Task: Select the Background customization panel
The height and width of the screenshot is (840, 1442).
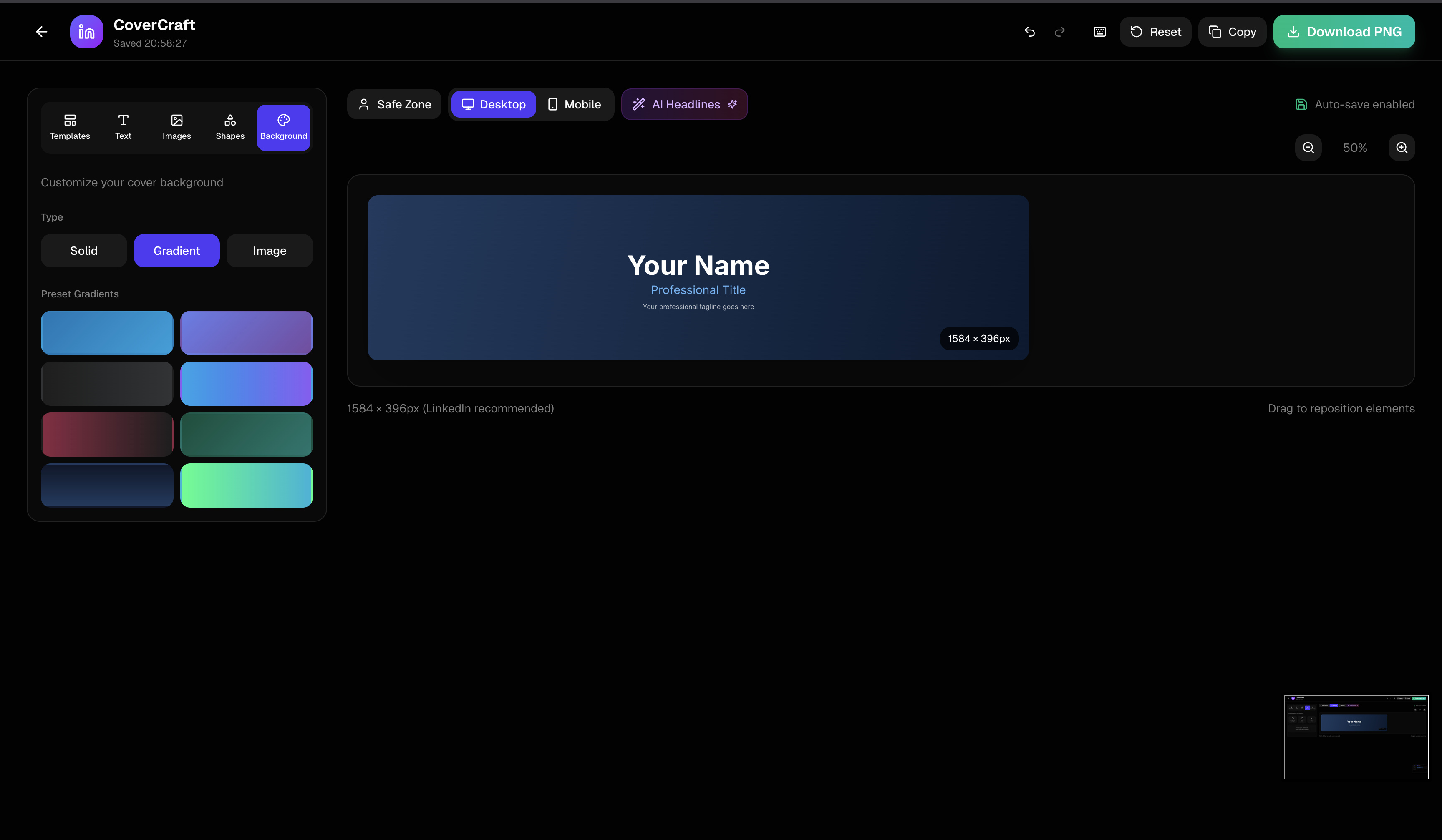Action: coord(283,127)
